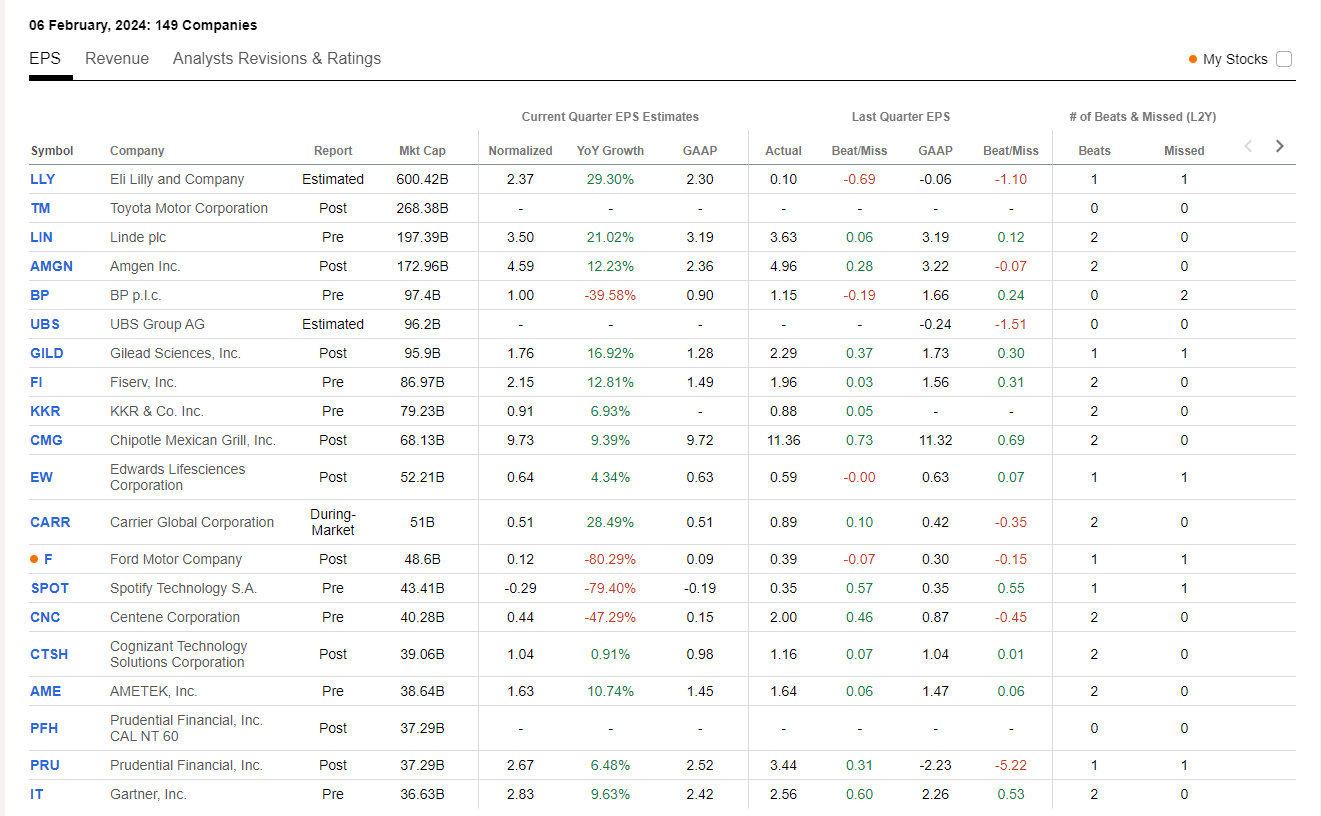The image size is (1321, 816).
Task: Click the Ford Motor Company name
Action: click(176, 559)
